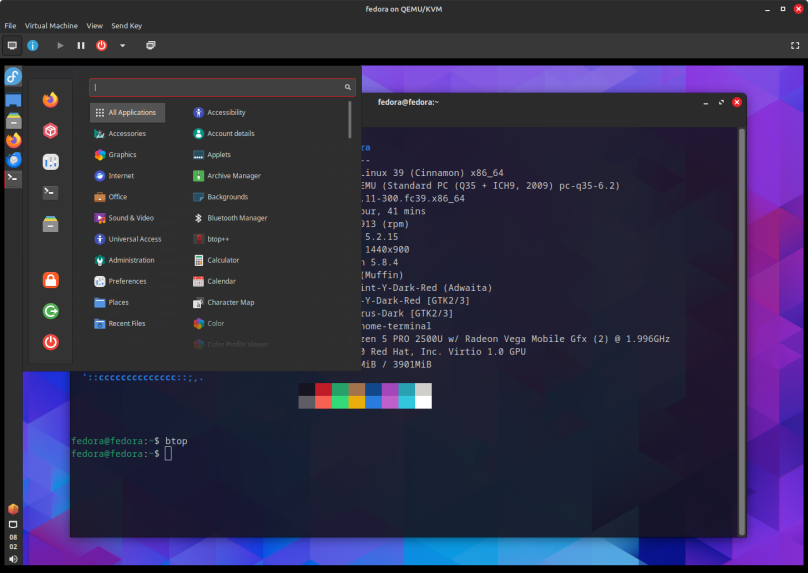Viewport: 808px width, 573px height.
Task: Click the application list scrollbar in the menu
Action: point(350,120)
